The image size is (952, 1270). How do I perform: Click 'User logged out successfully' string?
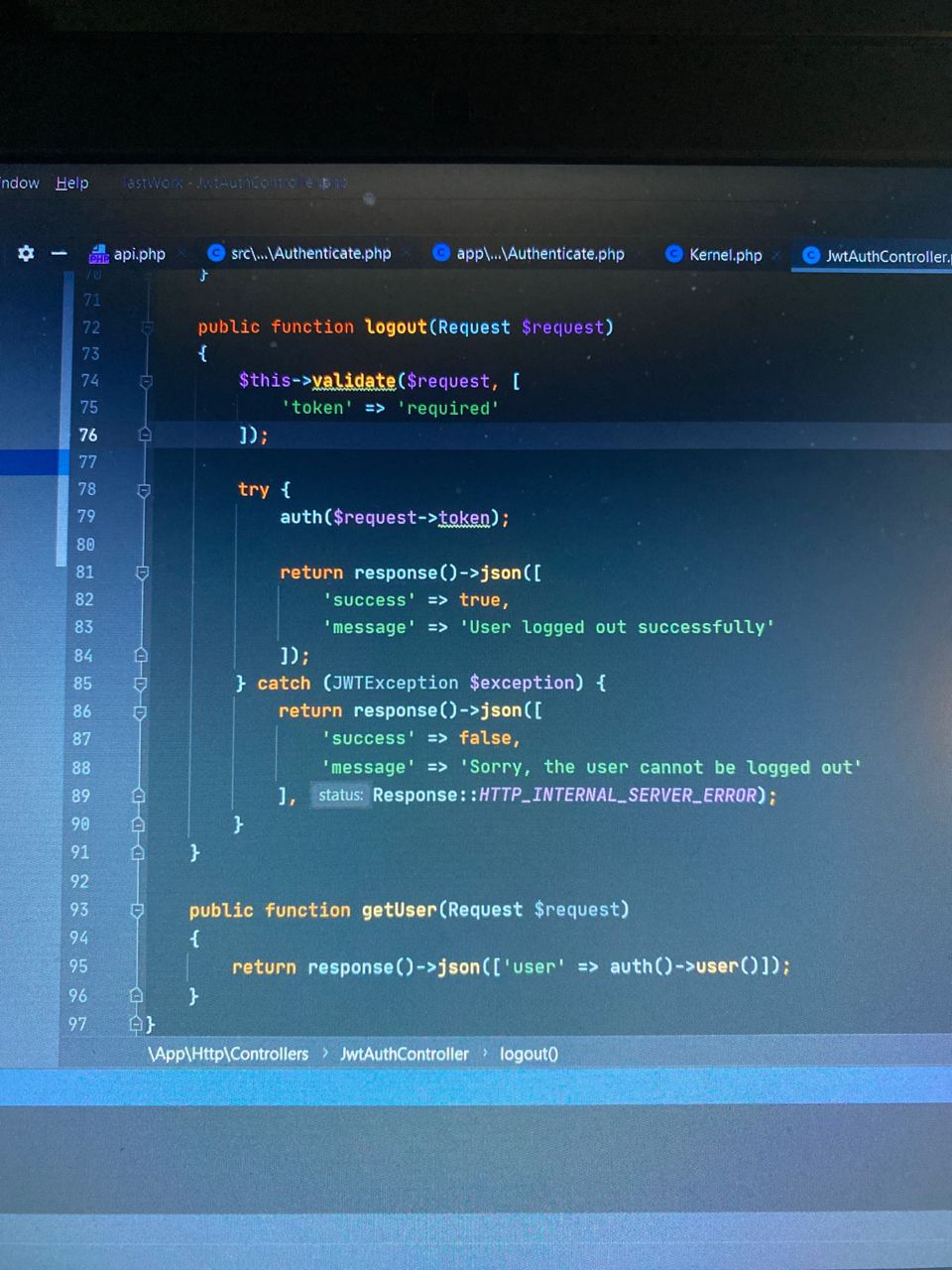[x=616, y=627]
